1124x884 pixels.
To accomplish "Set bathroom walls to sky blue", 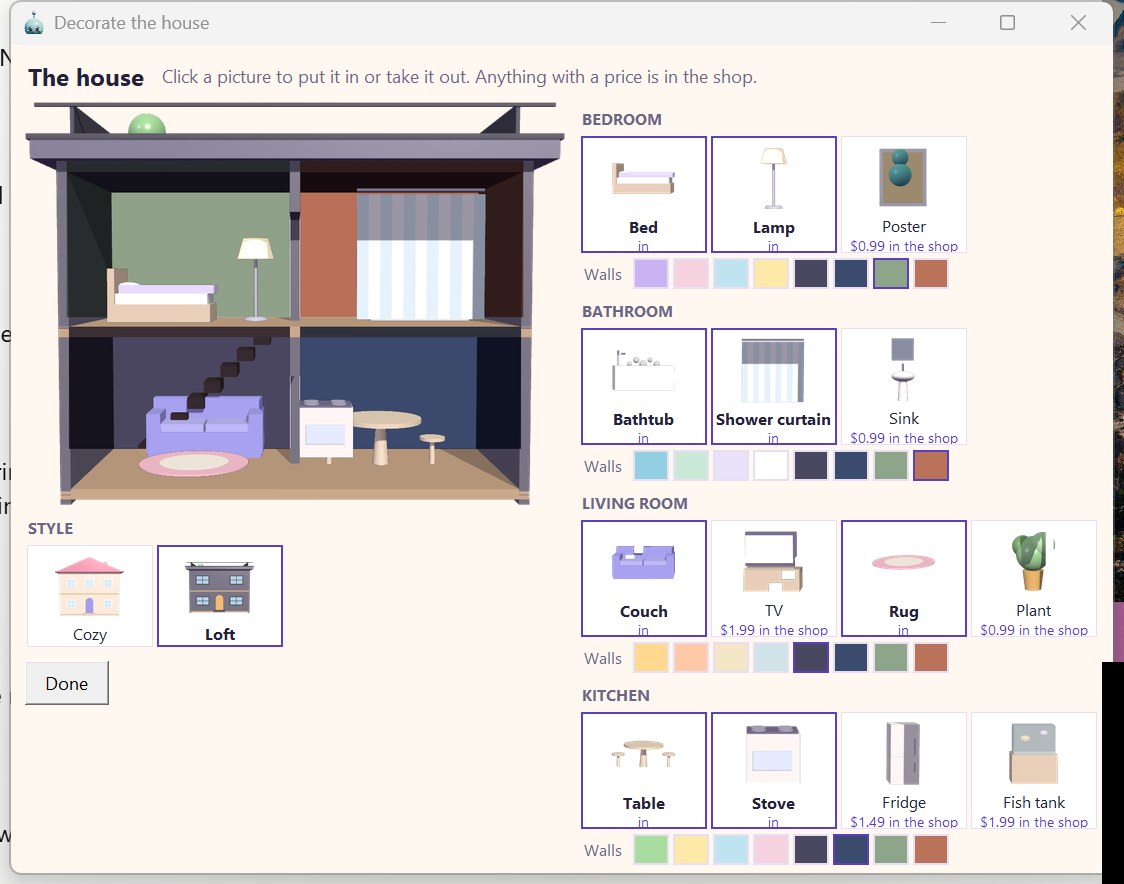I will [x=651, y=466].
